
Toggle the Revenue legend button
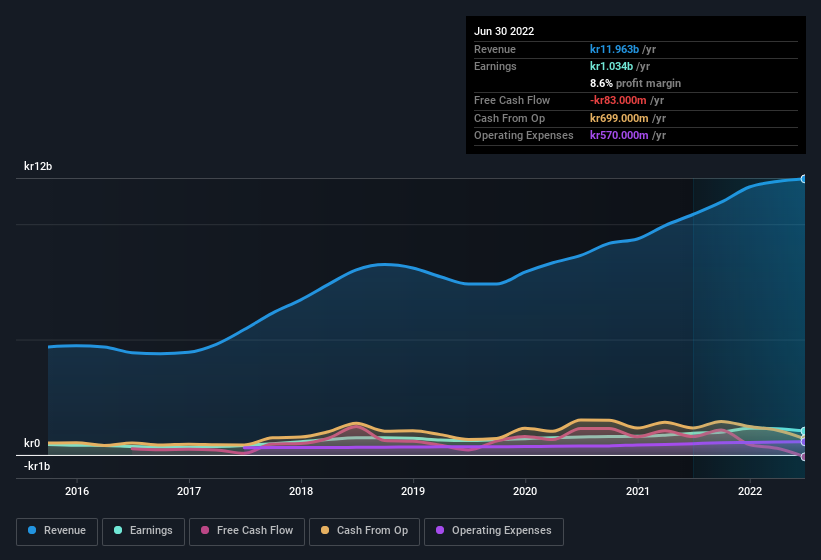[x=57, y=531]
